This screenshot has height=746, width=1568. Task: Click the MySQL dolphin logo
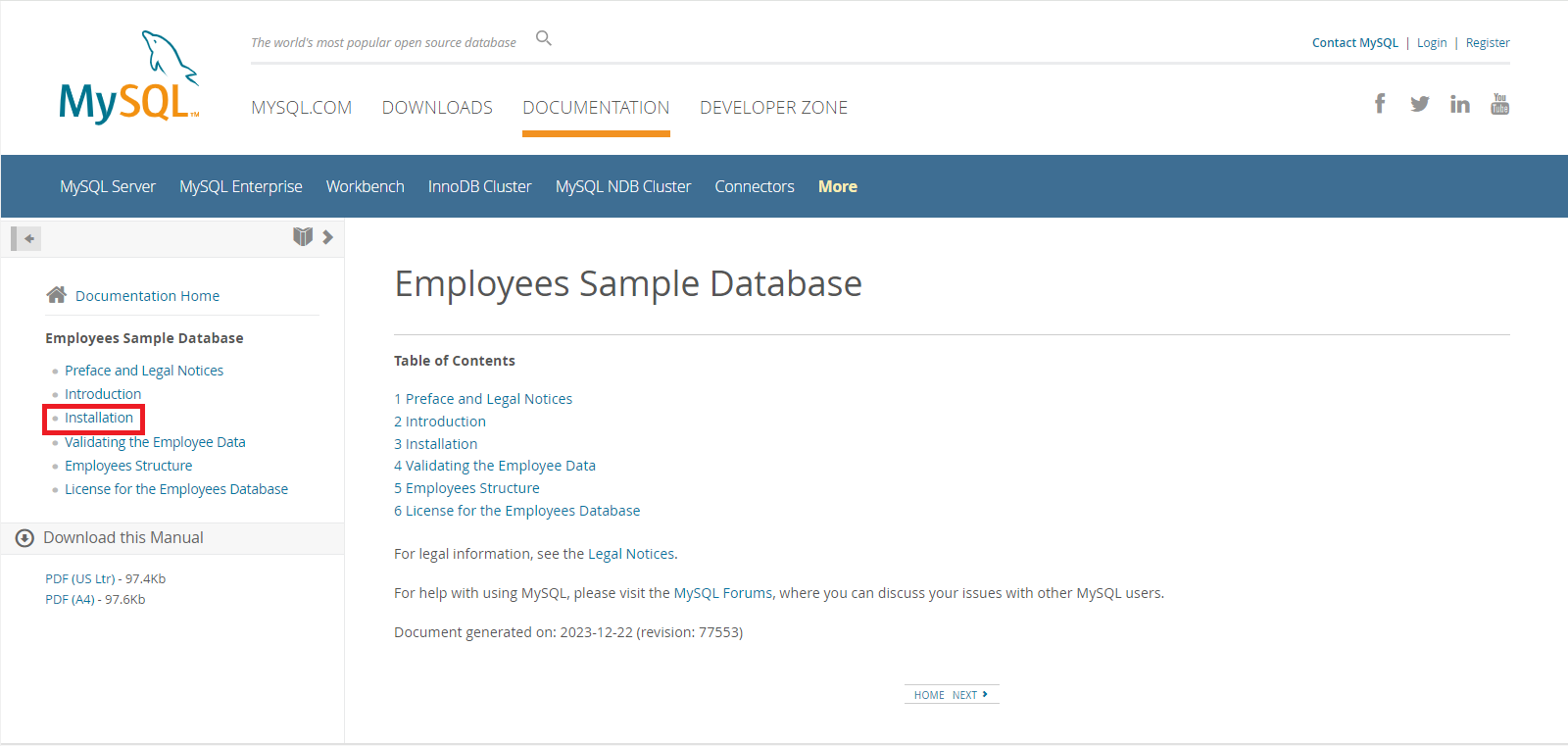(129, 76)
